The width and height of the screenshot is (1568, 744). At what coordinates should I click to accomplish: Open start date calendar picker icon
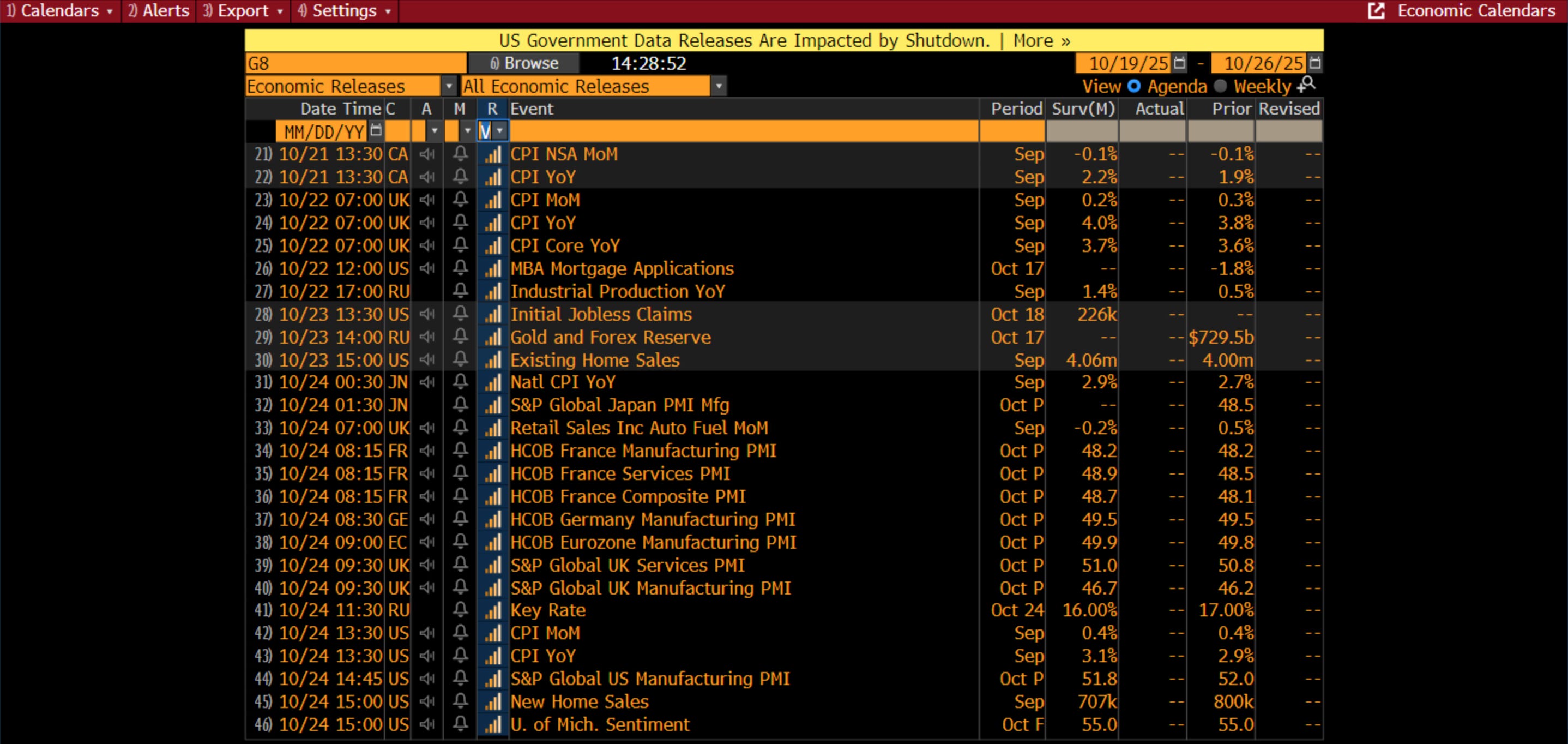[1179, 63]
